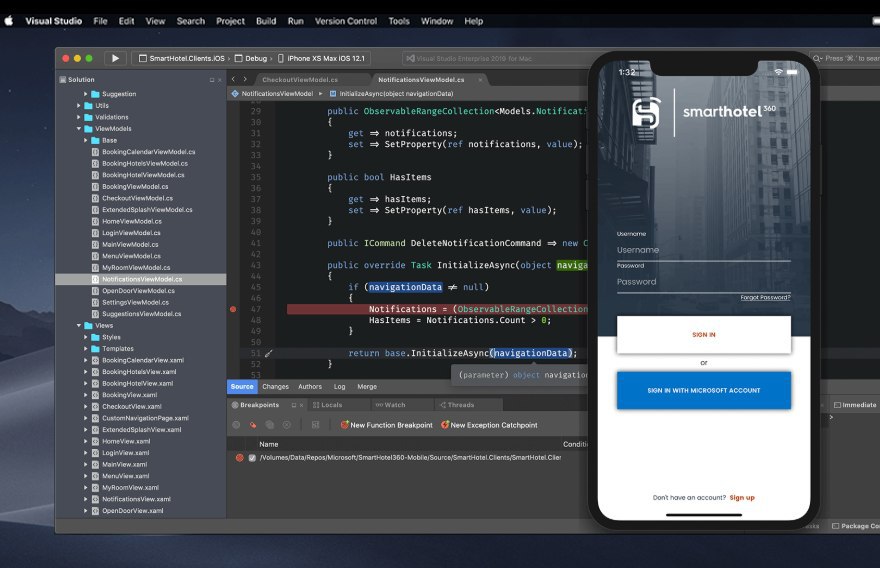Click the Source tab
Viewport: 880px width, 568px height.
(242, 387)
